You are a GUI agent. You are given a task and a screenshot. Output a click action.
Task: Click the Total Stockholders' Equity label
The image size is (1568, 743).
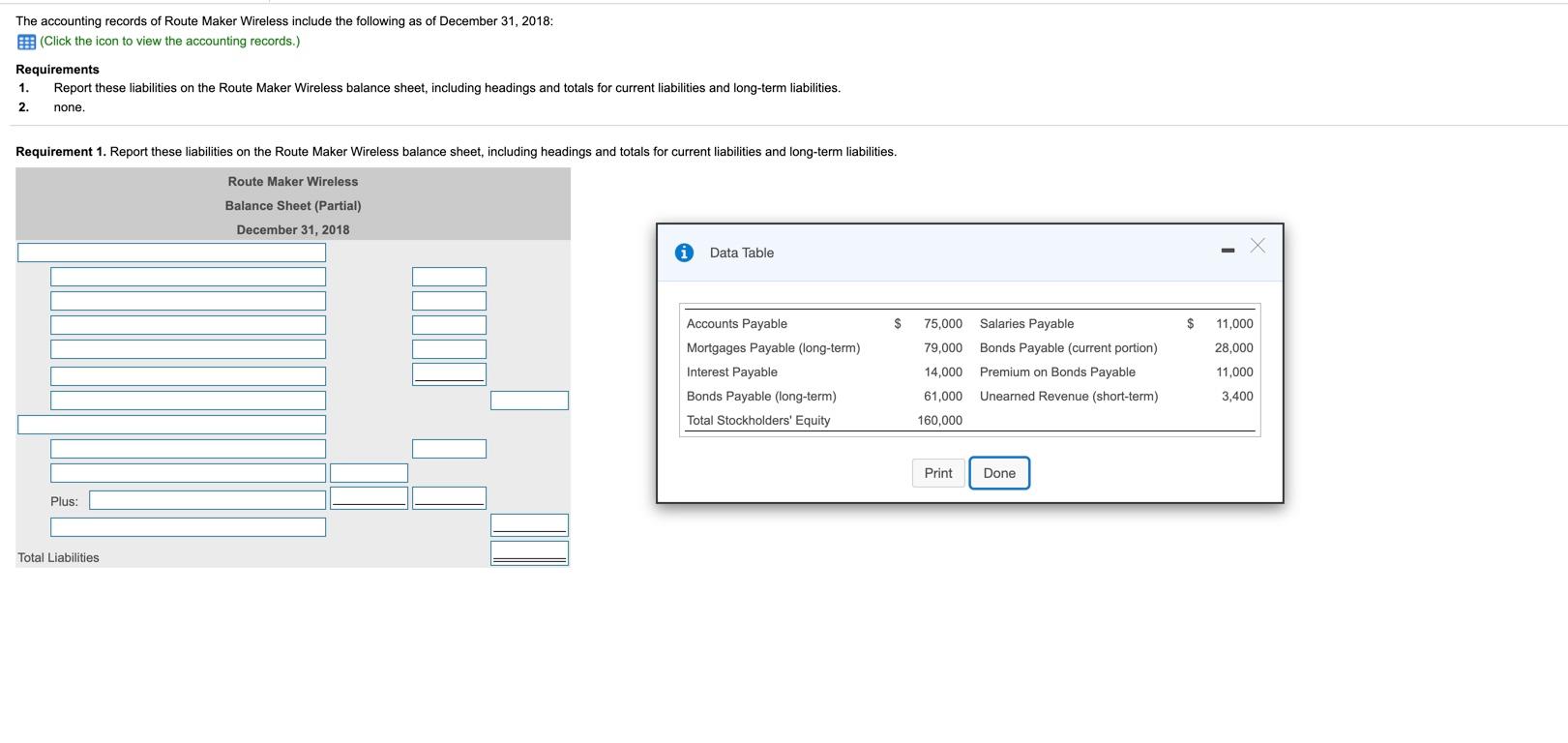[758, 421]
